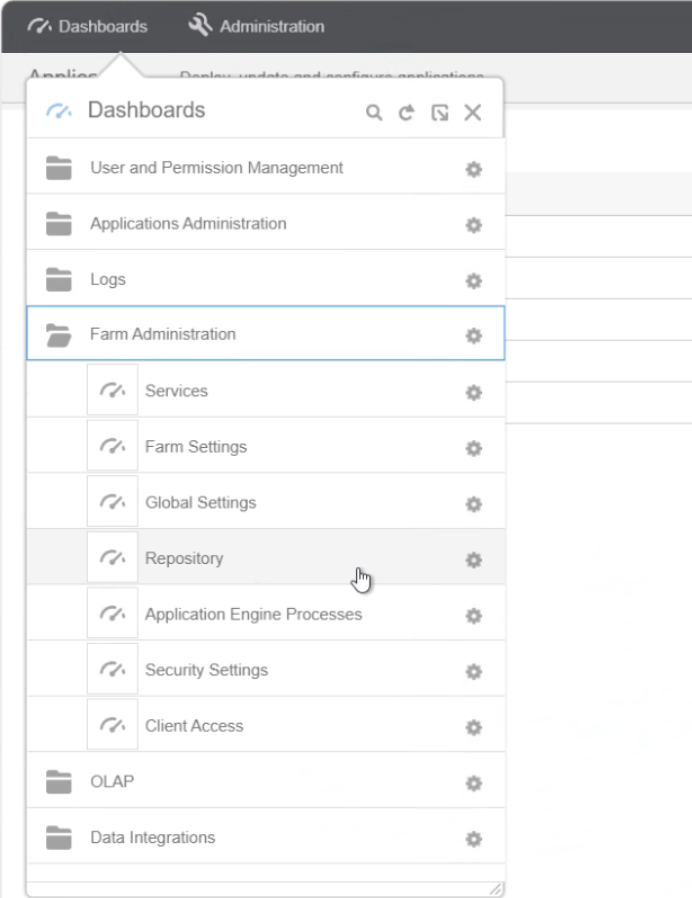The width and height of the screenshot is (692, 898).
Task: Open settings gear for Applications Administration
Action: (x=473, y=224)
